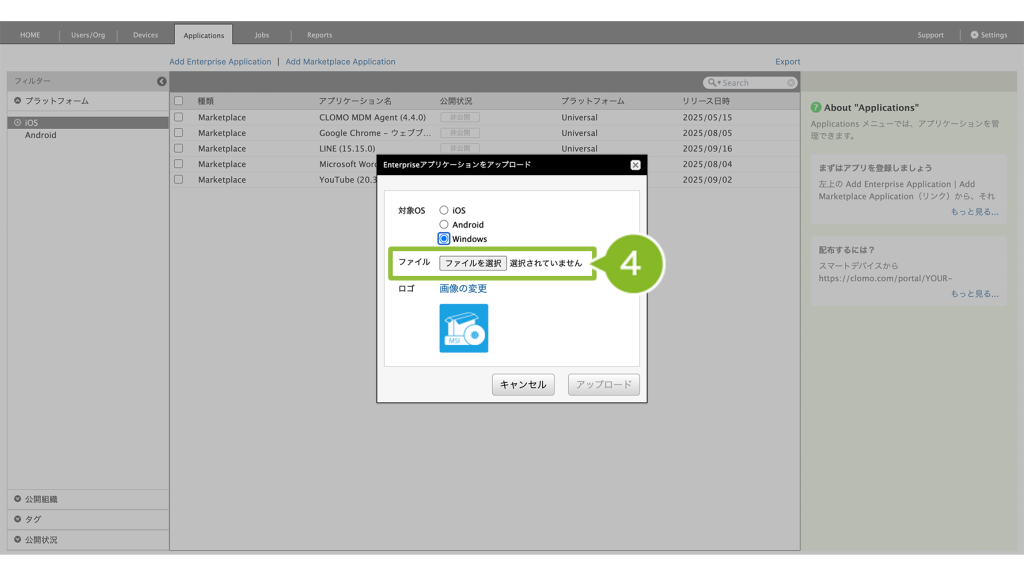Click the search magnifier icon
This screenshot has height=576, width=1024.
point(712,83)
